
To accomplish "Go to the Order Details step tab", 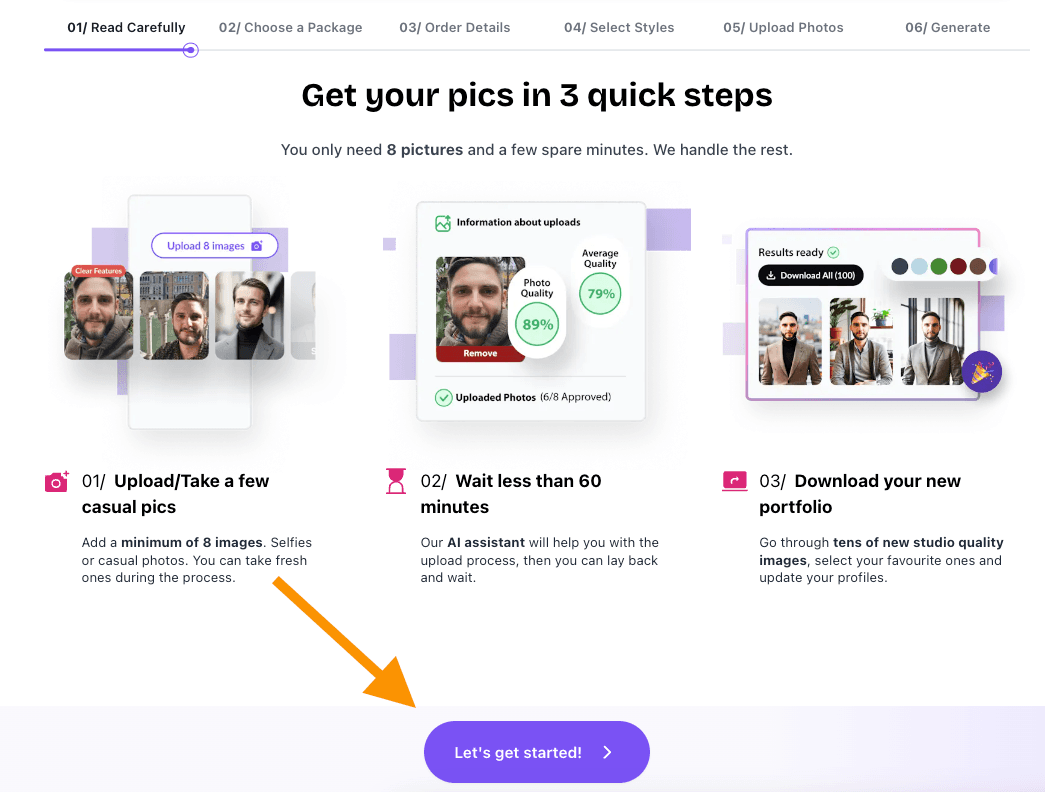I will click(455, 27).
